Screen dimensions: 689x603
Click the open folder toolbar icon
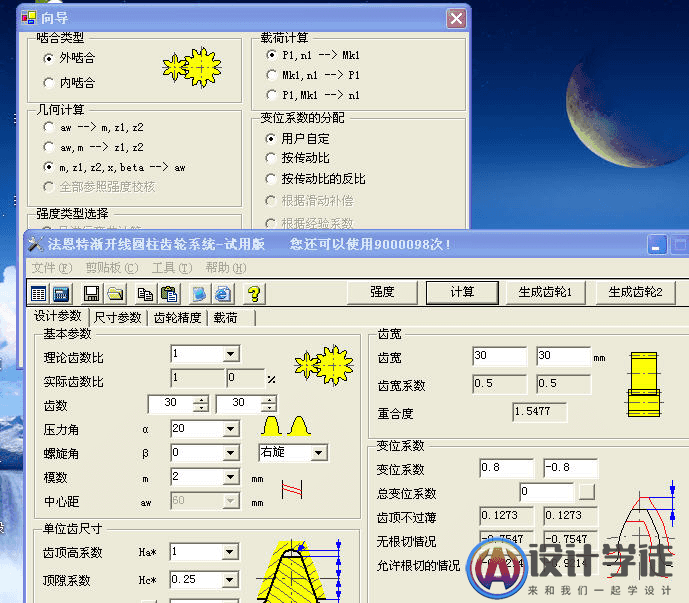[116, 294]
